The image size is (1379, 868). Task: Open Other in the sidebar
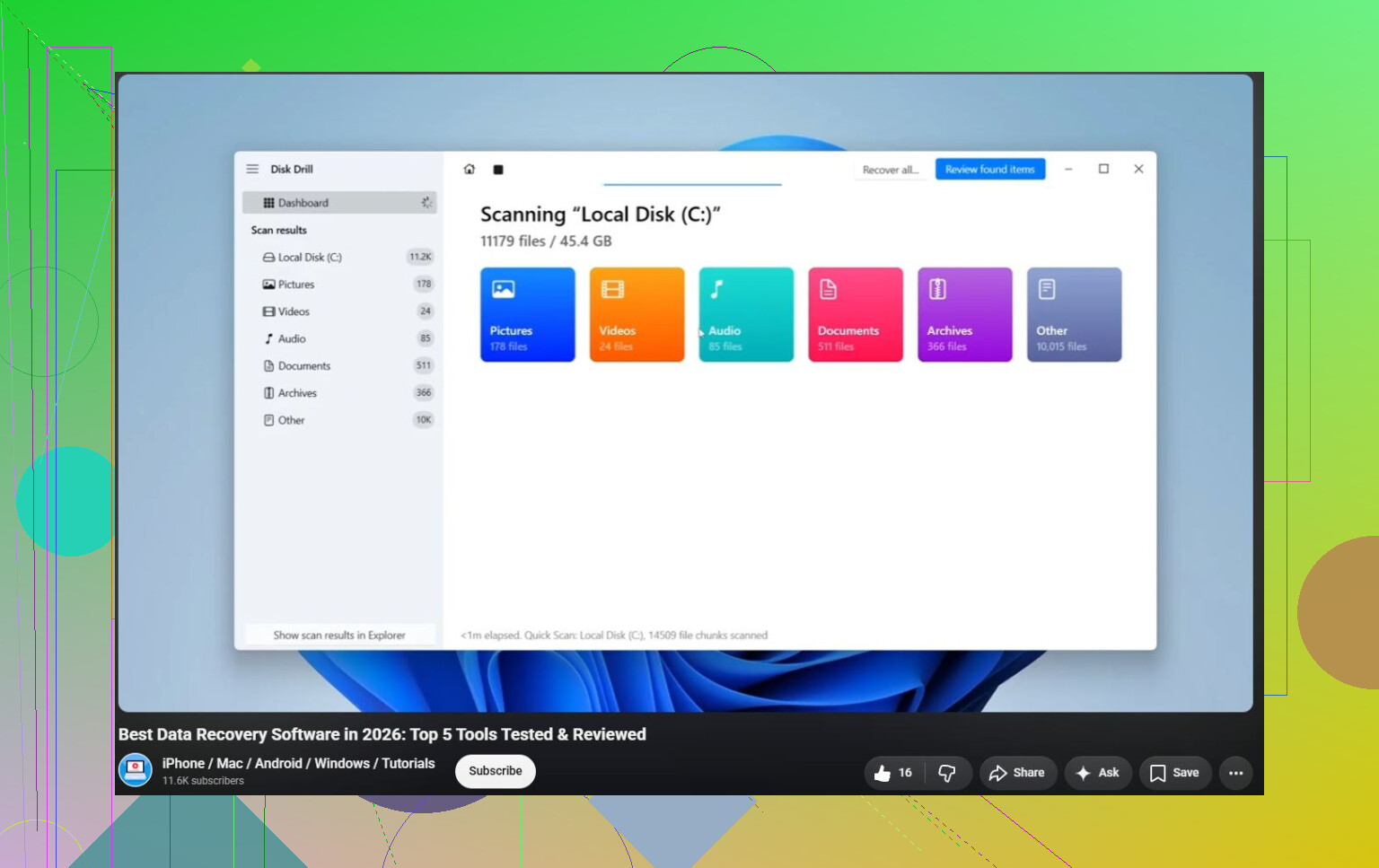[339, 420]
